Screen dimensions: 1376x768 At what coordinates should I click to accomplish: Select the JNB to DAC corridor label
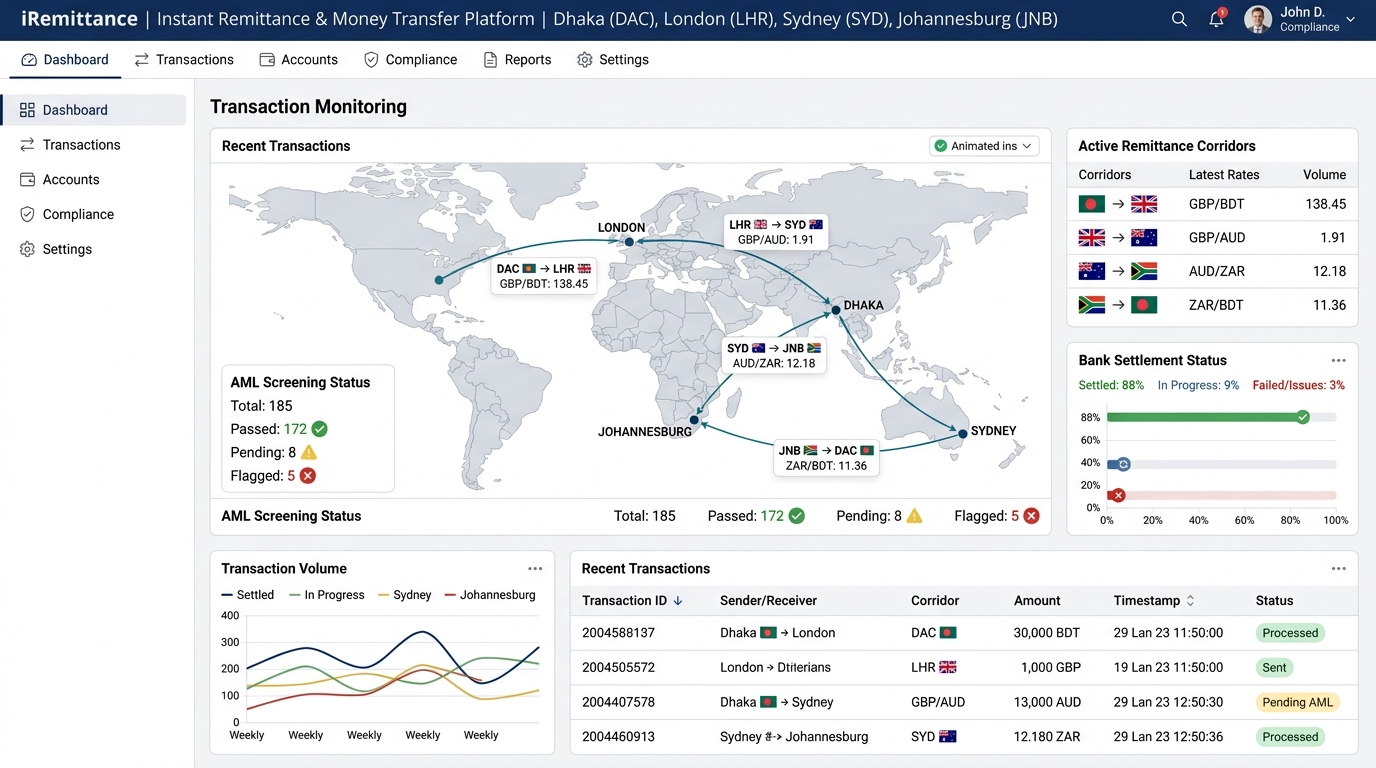(x=825, y=458)
